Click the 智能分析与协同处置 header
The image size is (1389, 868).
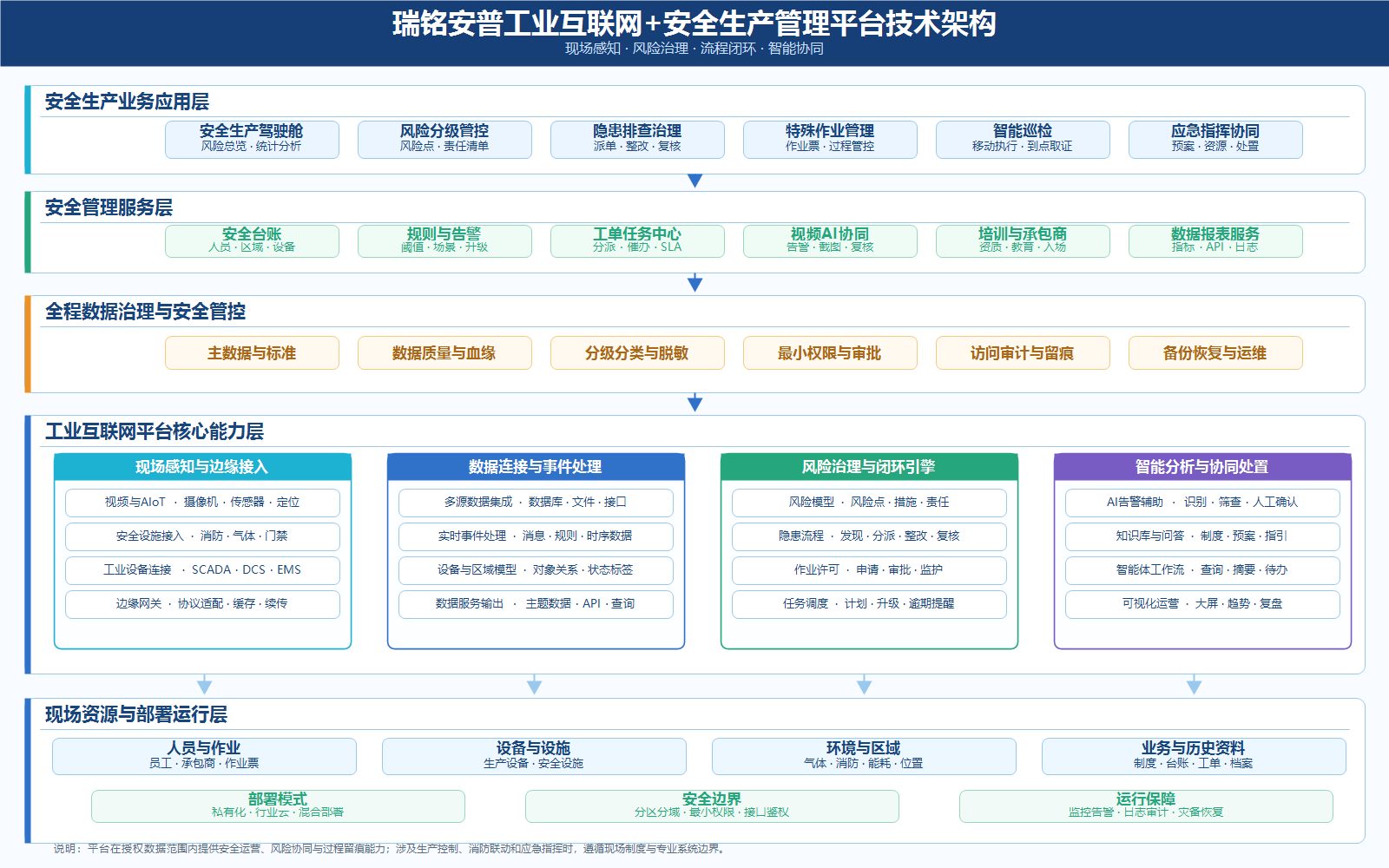tap(1202, 467)
